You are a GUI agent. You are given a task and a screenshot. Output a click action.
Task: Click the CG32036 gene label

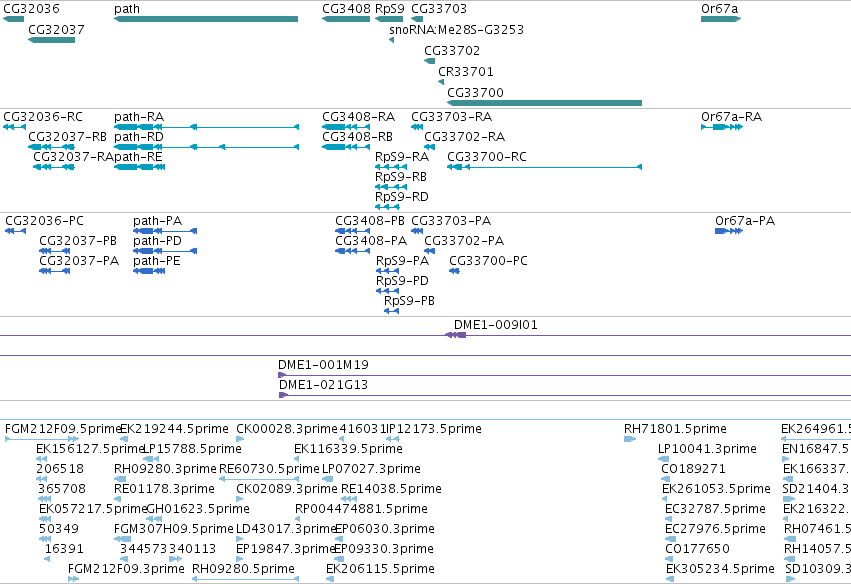coord(31,9)
